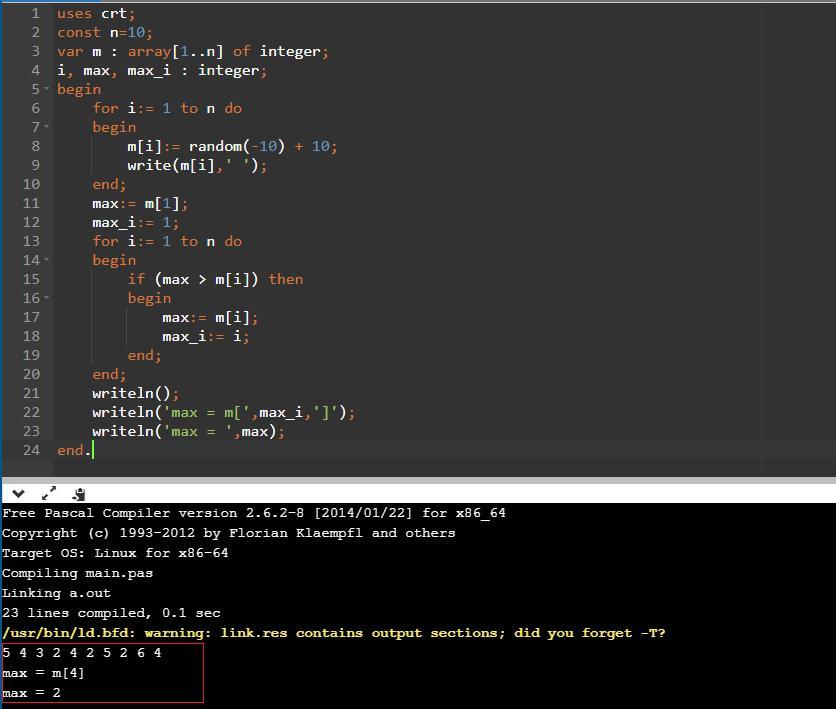
Task: Click the "write(m[i],' ');" statement
Action: pos(197,165)
